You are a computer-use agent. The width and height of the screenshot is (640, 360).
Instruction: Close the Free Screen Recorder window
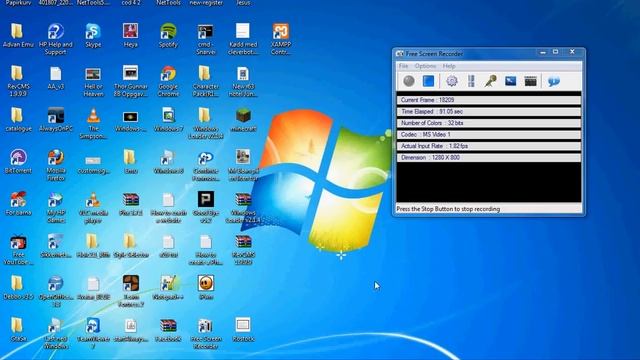572,52
